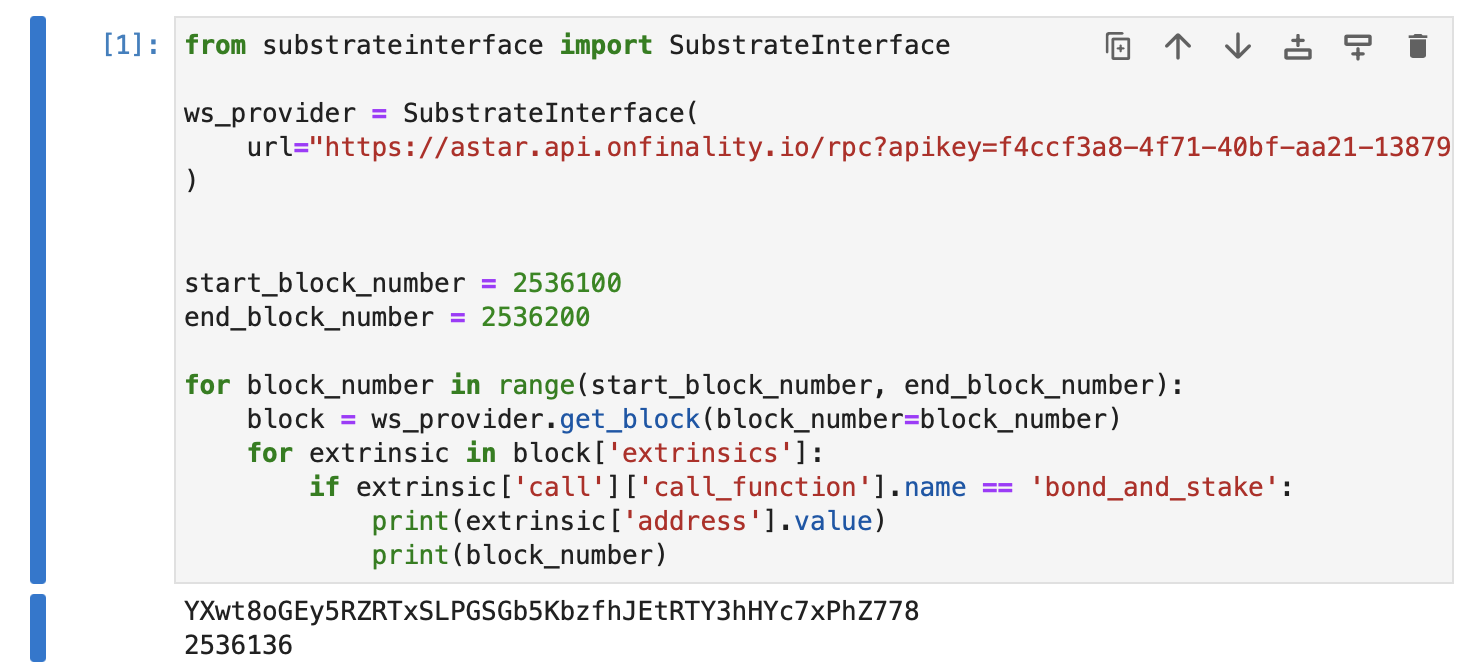Viewport: 1464px width, 672px height.
Task: Click the end block value 2536200
Action: [535, 318]
